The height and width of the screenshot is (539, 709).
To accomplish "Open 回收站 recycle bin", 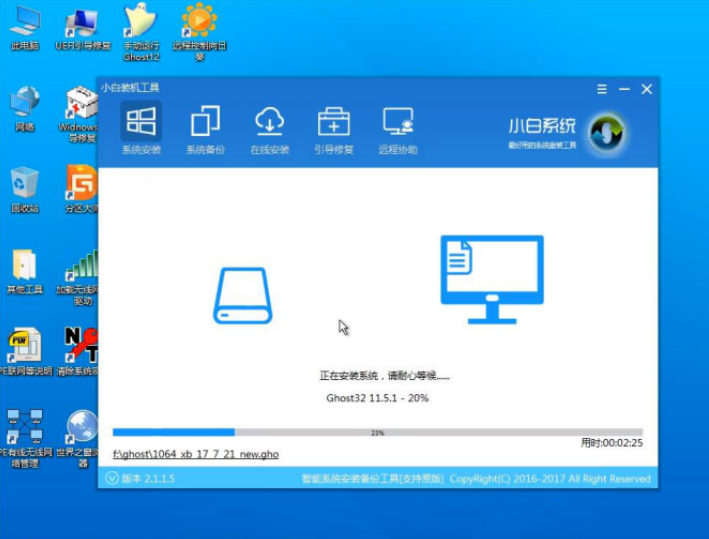I will 25,190.
